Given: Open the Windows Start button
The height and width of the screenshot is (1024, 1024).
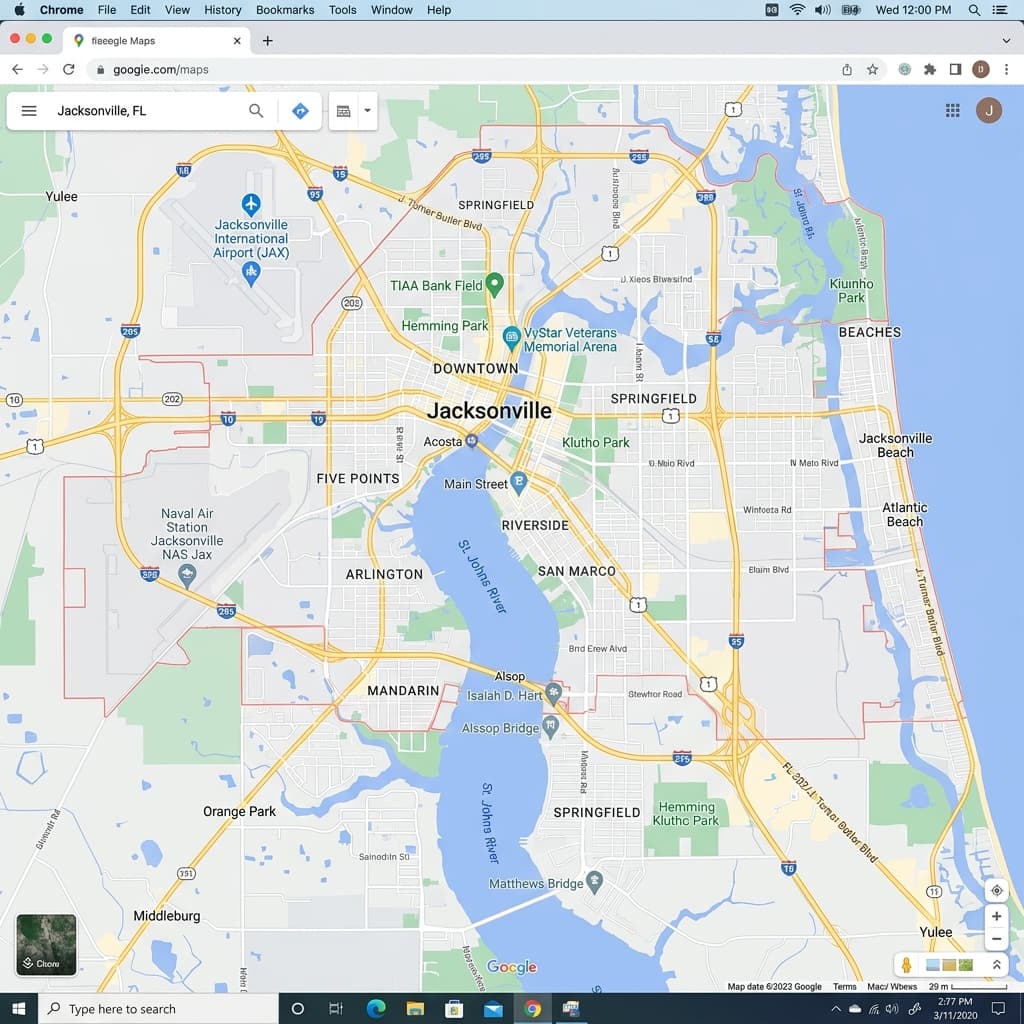Looking at the screenshot, I should point(18,1009).
